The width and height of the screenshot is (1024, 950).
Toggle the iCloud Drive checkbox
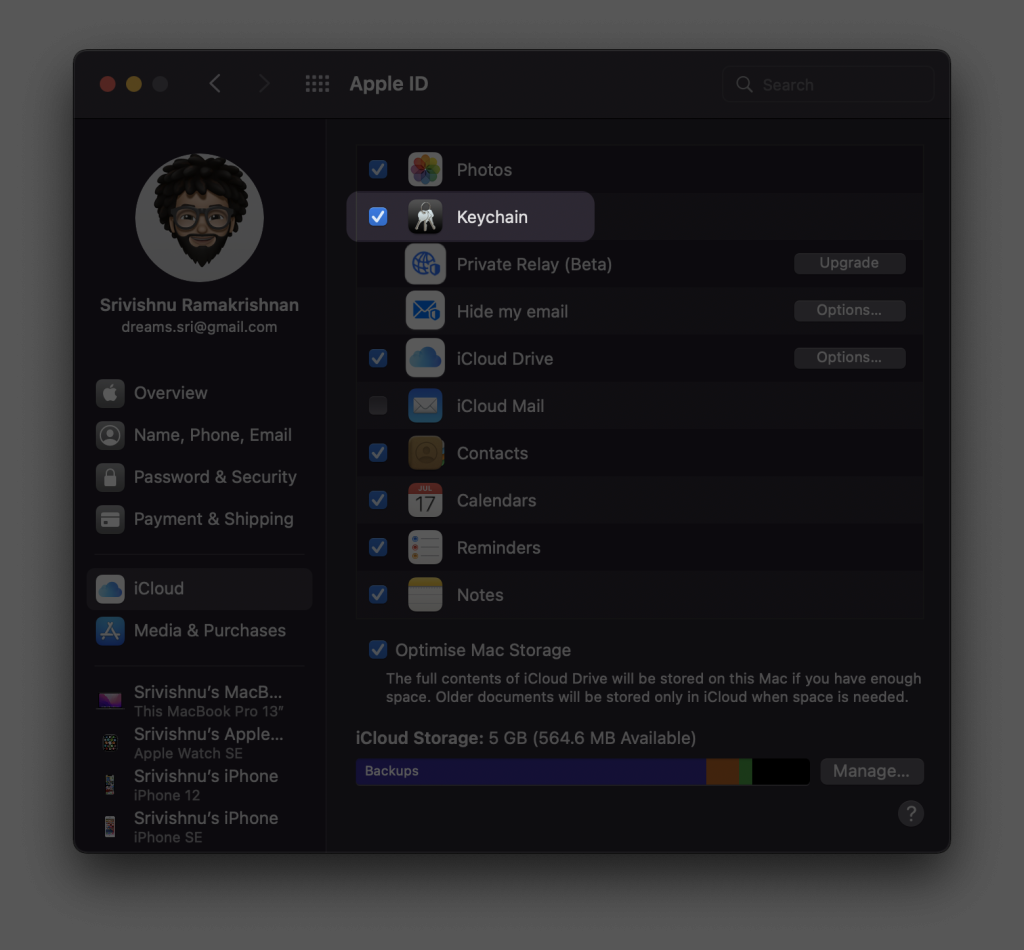pos(377,358)
